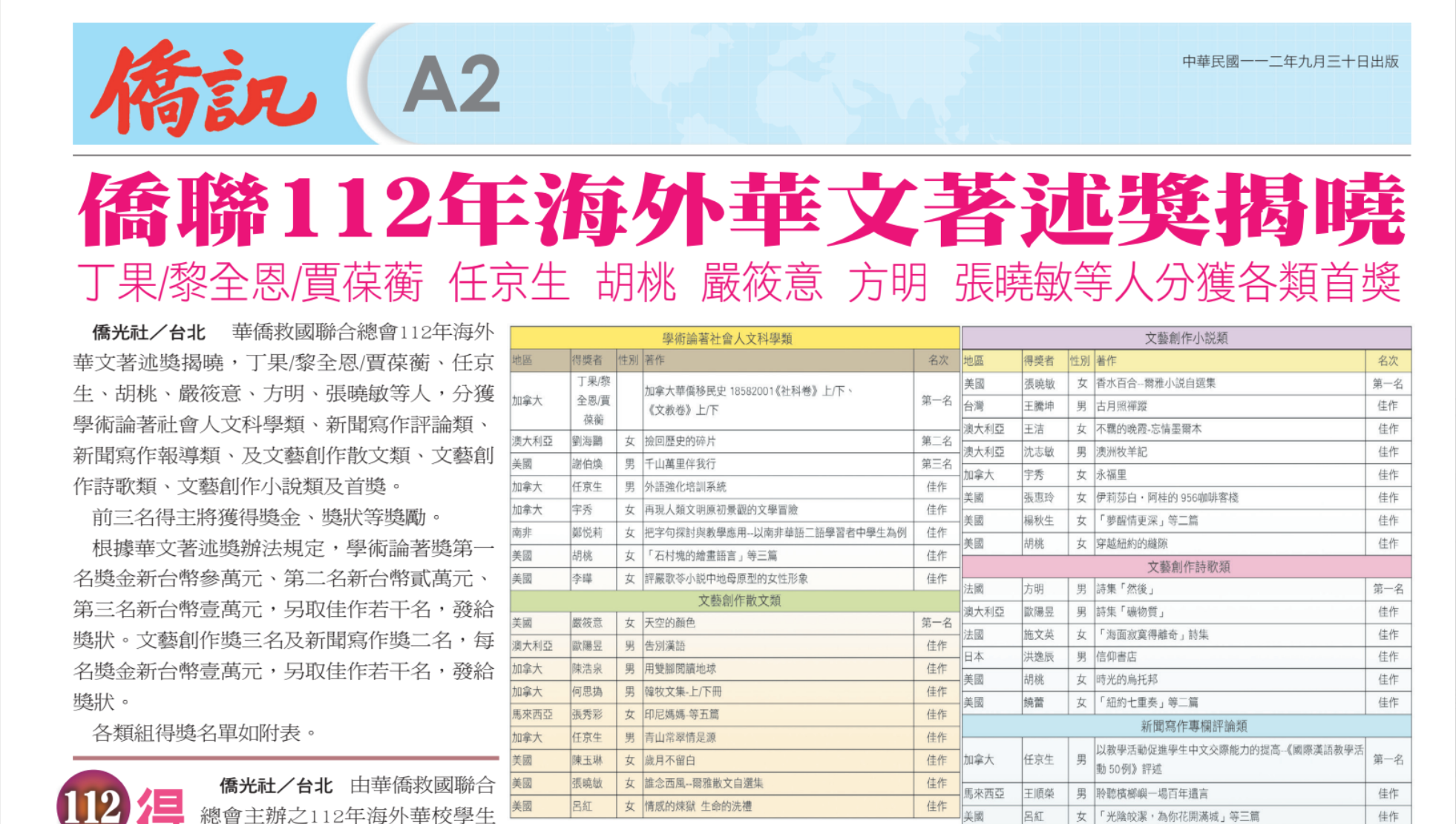Viewport: 1456px width, 824px height.
Task: Click the A2 page number marker
Action: pyautogui.click(x=452, y=85)
